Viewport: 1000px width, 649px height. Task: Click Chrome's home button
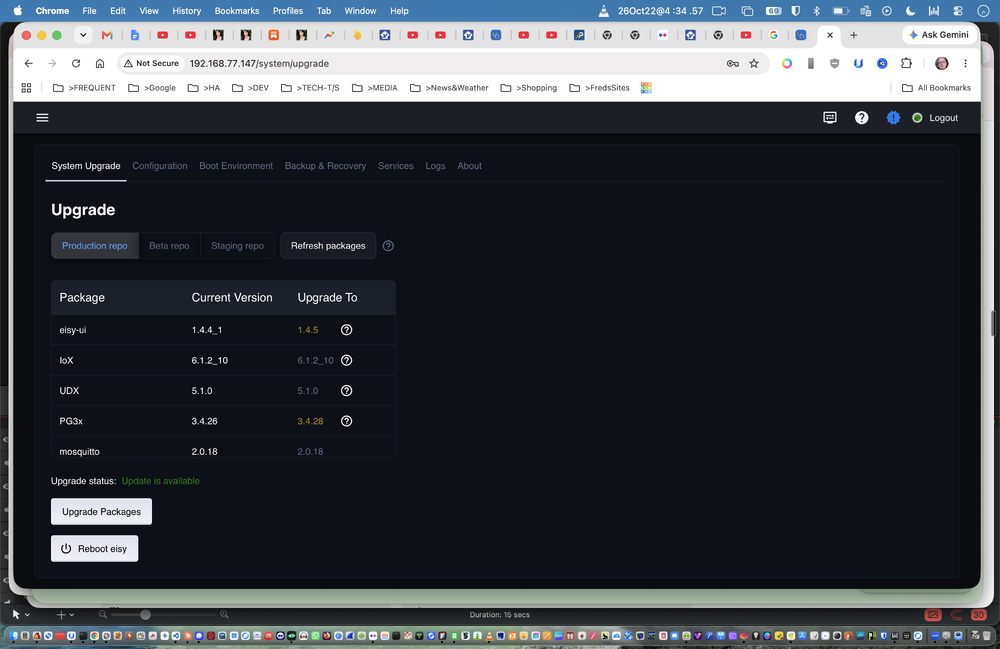pyautogui.click(x=99, y=63)
